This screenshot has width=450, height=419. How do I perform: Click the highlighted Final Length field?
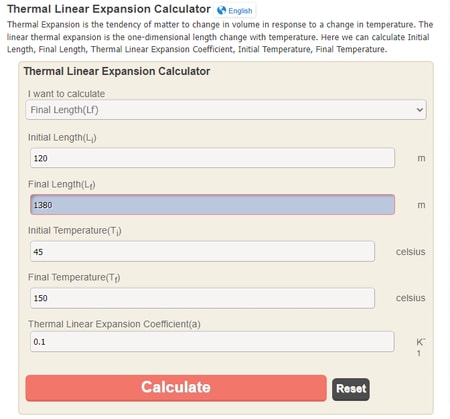pos(212,205)
